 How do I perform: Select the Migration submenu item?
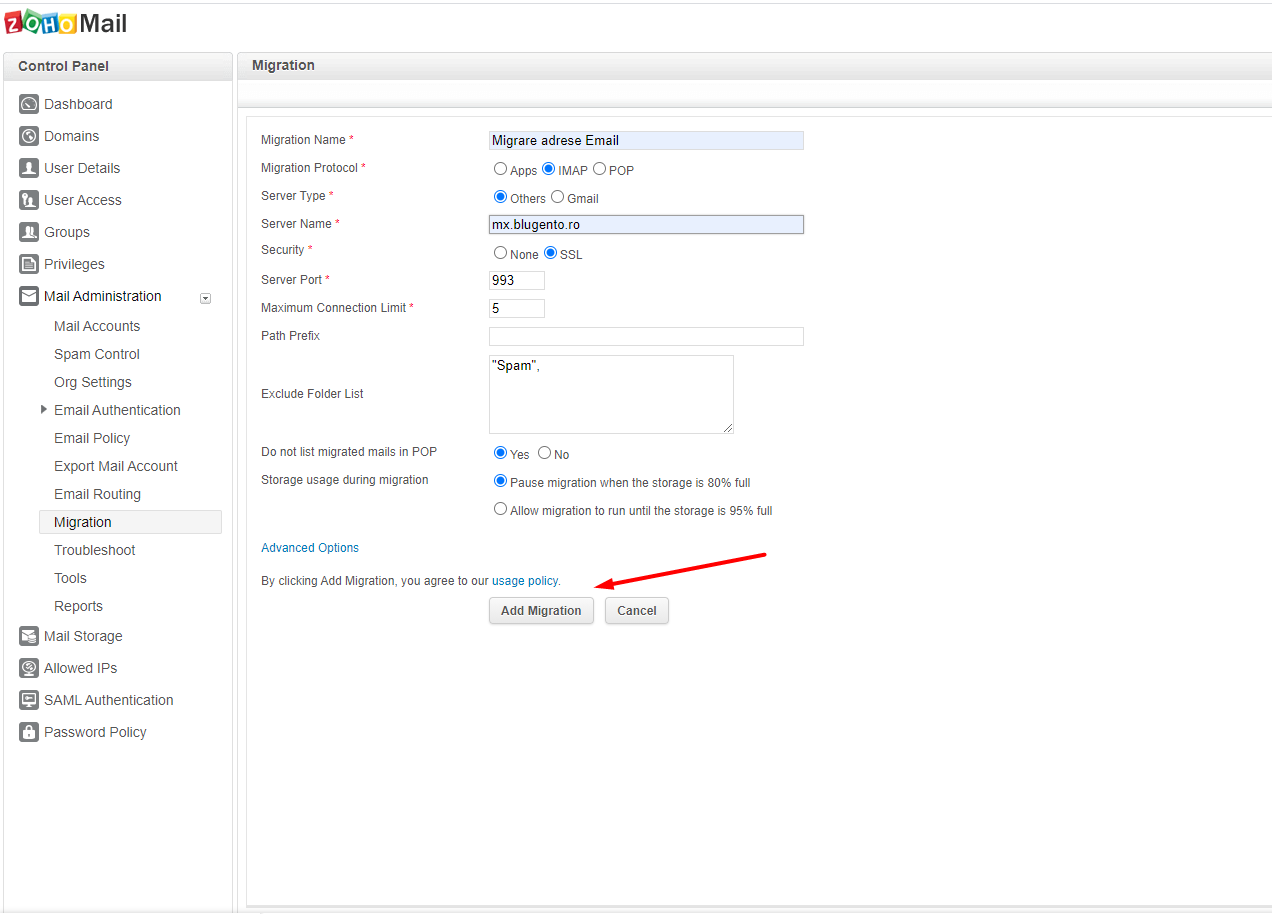pyautogui.click(x=130, y=522)
